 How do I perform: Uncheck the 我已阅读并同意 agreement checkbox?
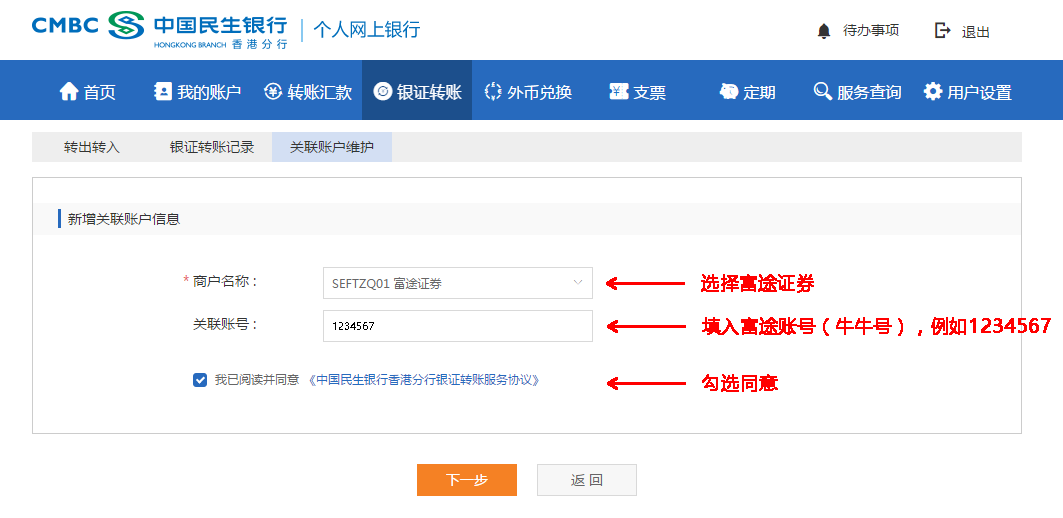[199, 380]
